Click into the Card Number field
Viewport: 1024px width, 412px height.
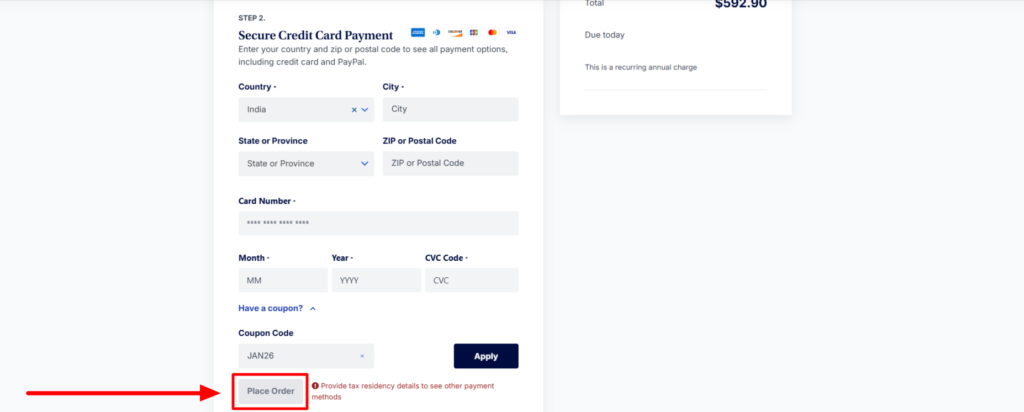tap(378, 223)
